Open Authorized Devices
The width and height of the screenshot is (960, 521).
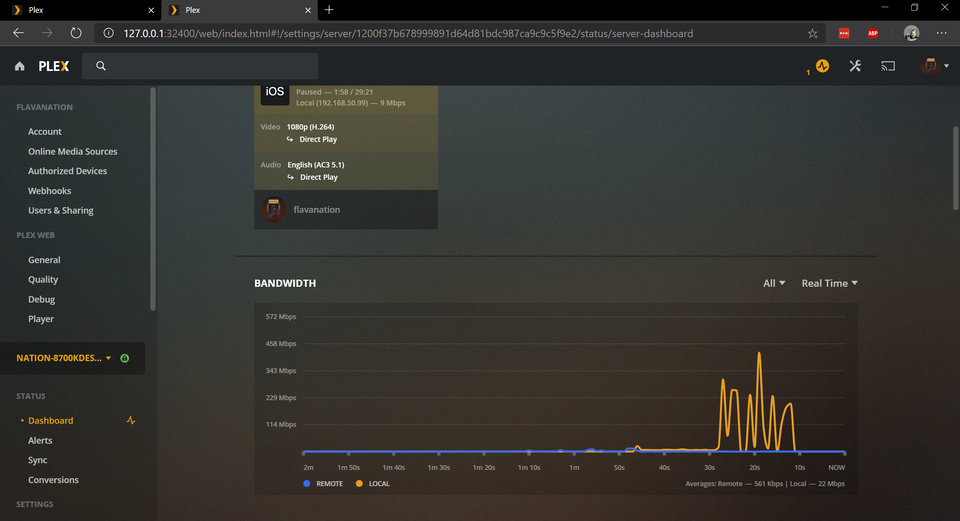[x=67, y=171]
